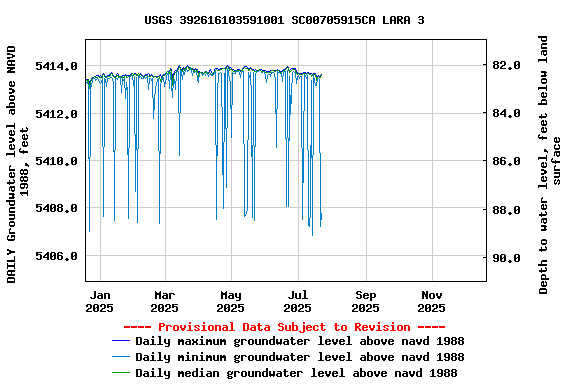
Task: Click the '82.0' depth axis label
Action: point(506,65)
